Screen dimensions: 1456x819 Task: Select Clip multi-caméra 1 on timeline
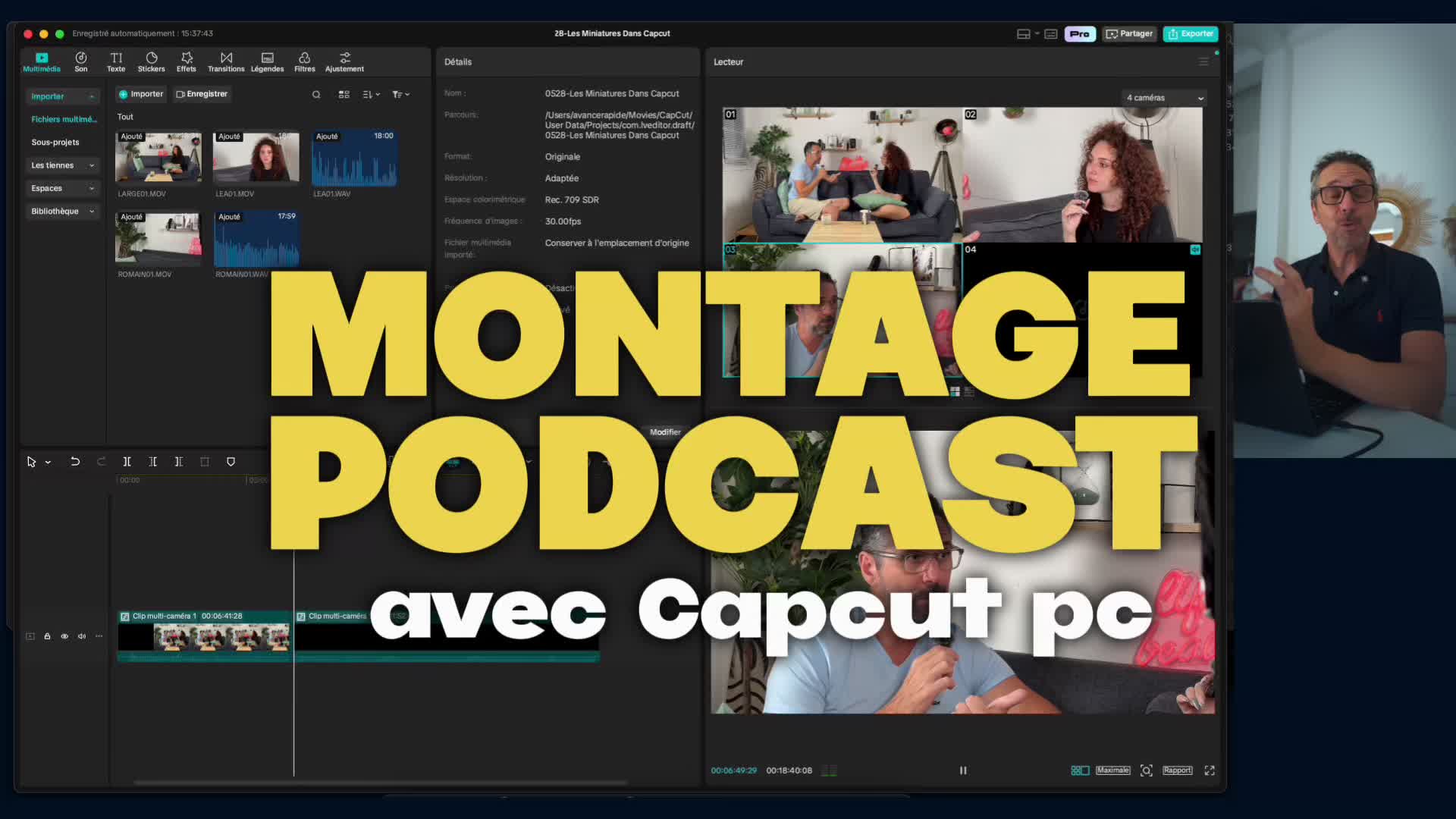[x=205, y=635]
